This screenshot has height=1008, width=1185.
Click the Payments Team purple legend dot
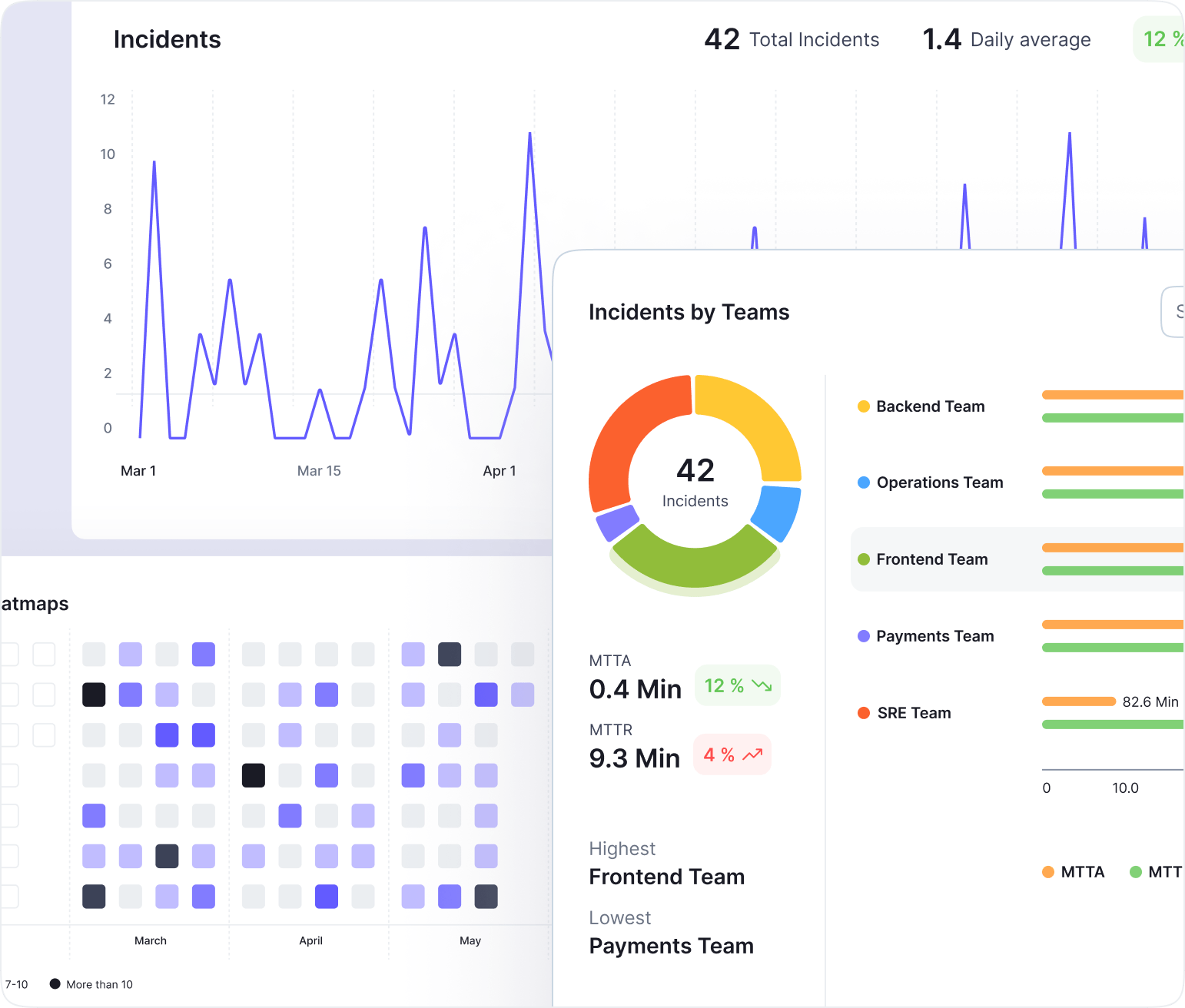tap(864, 636)
